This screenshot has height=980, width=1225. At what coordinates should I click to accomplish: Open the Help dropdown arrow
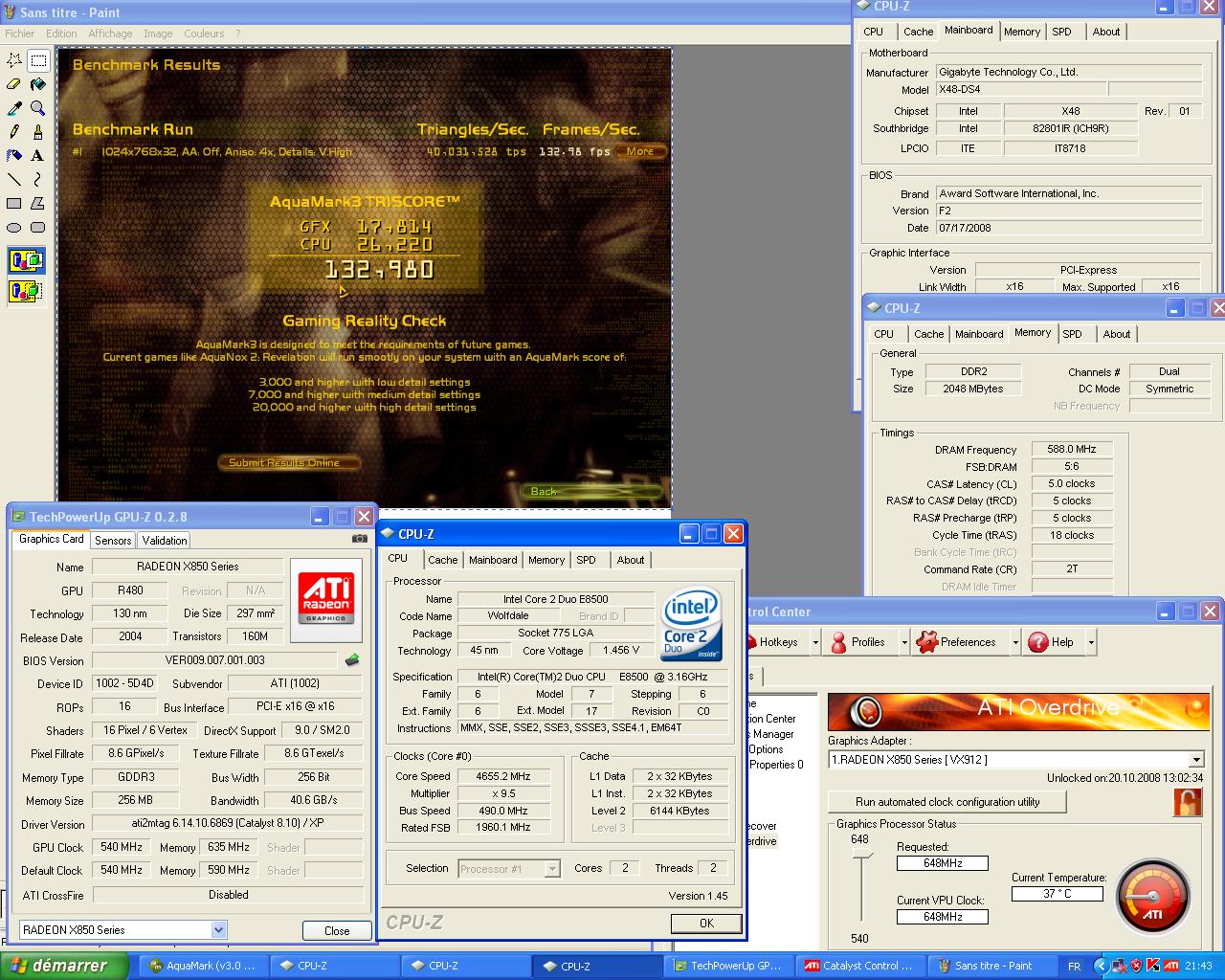[1091, 642]
